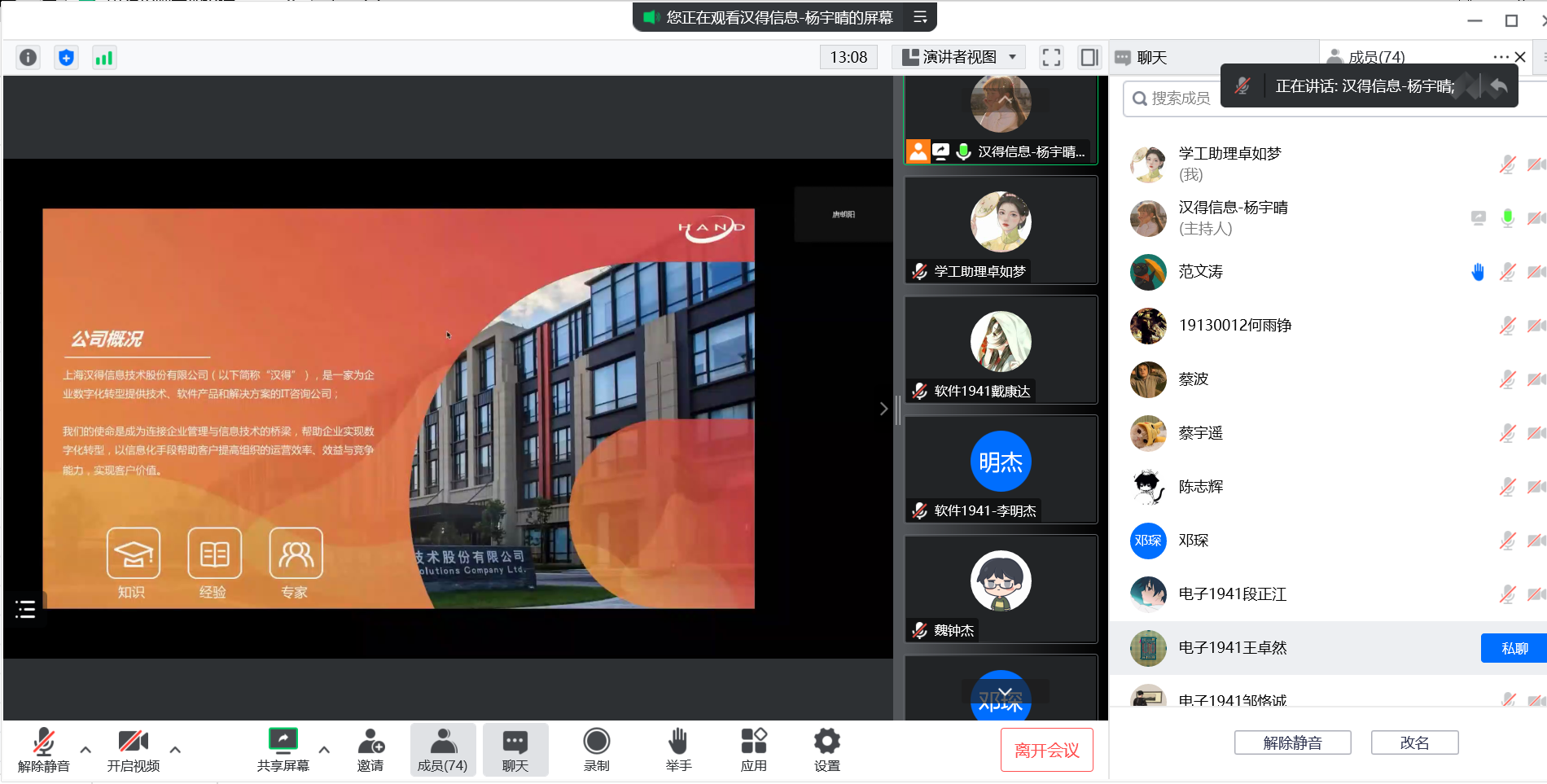The image size is (1547, 784).
Task: Click the 解除静音 button below member list
Action: (1293, 742)
